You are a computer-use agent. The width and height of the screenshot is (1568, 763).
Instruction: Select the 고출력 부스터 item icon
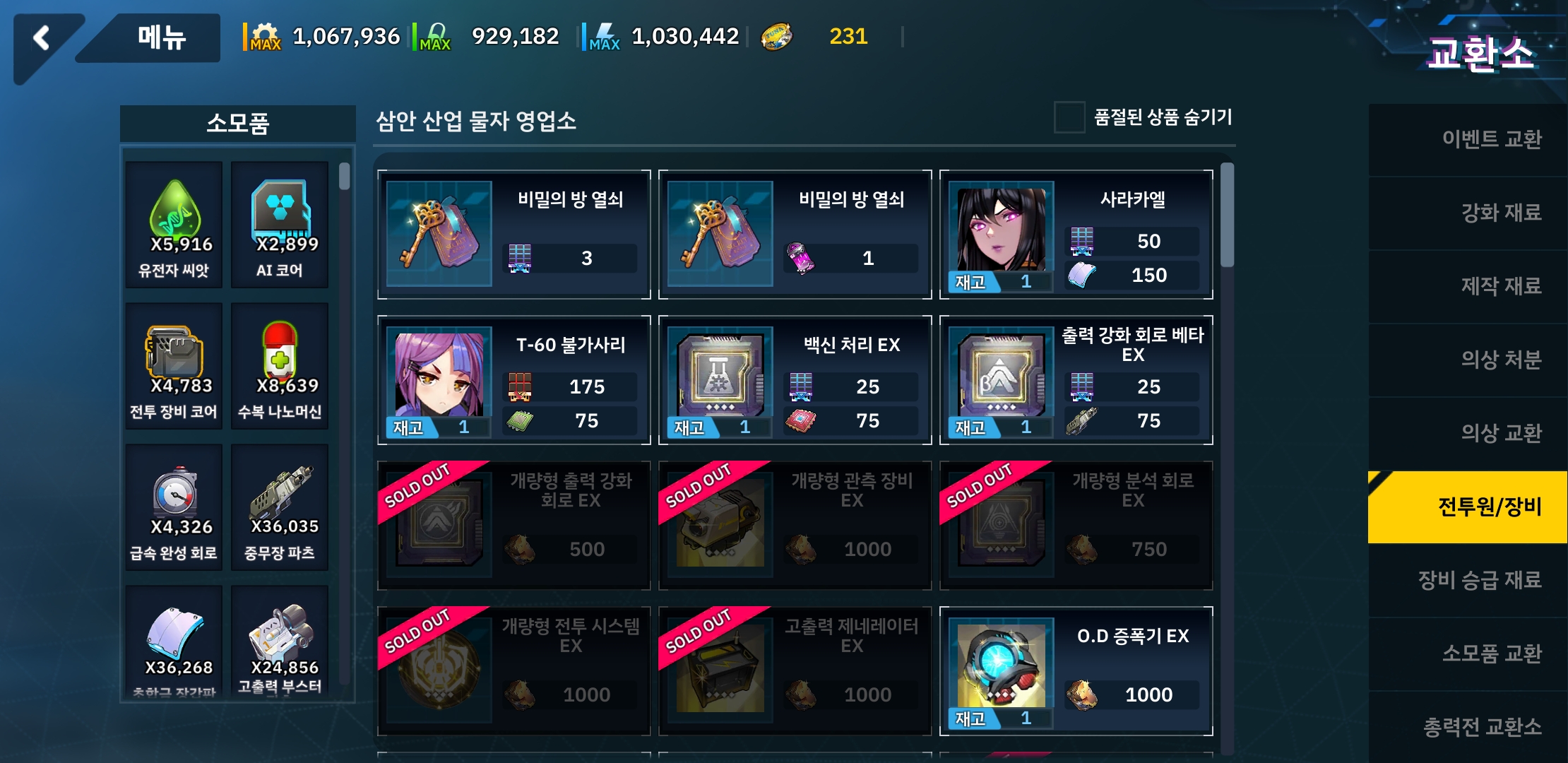(x=280, y=632)
